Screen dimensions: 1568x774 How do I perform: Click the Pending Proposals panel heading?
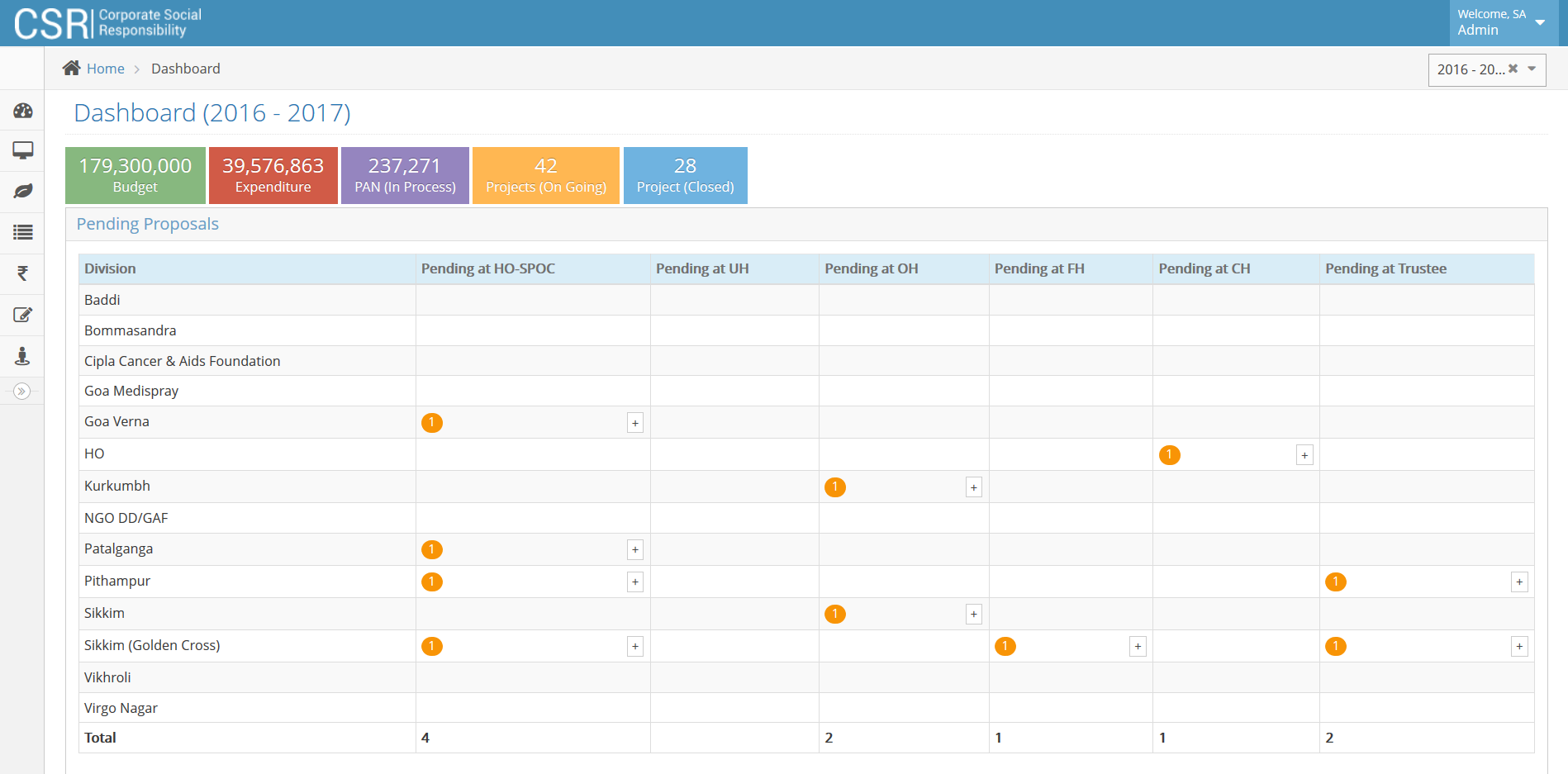(x=148, y=224)
